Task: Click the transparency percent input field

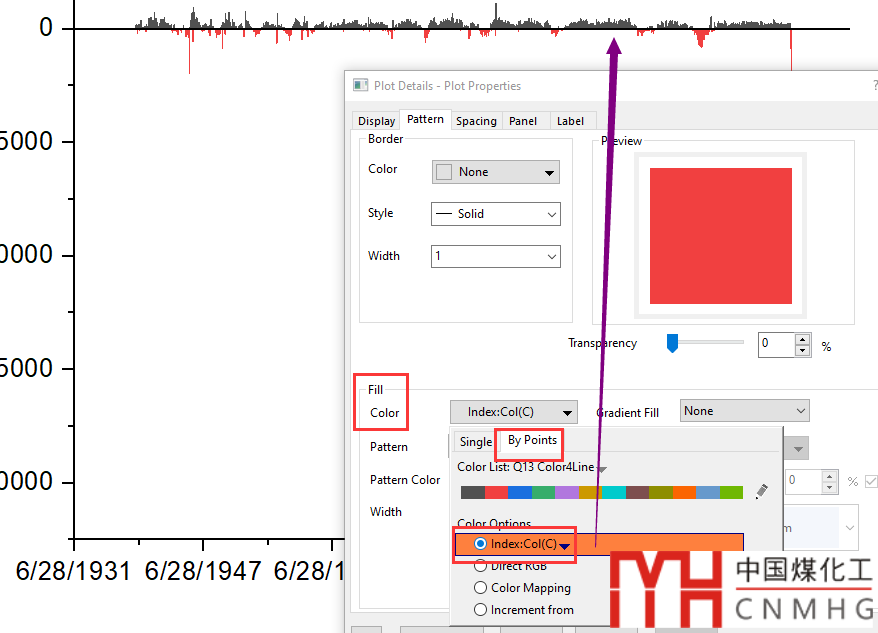Action: (776, 344)
